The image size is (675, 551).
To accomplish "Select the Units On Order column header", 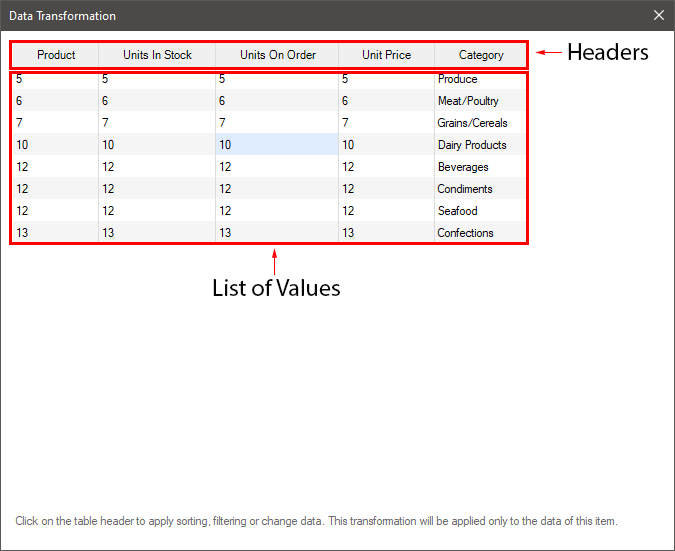I will [277, 55].
